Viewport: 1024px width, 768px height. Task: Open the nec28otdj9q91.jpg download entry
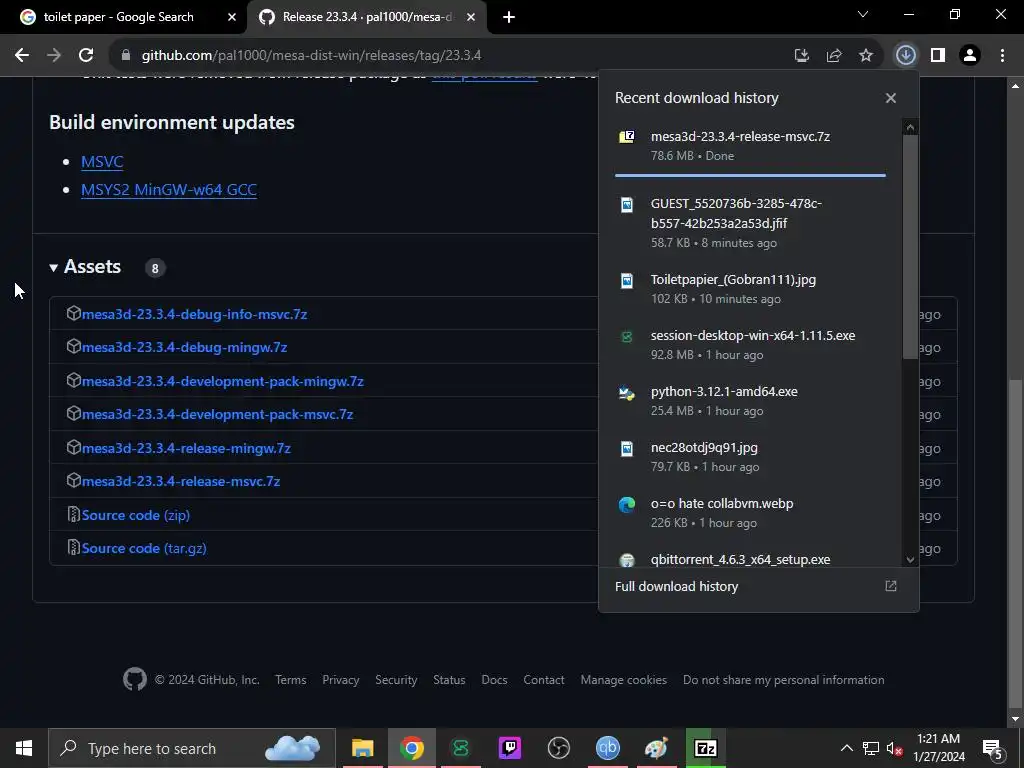point(750,456)
